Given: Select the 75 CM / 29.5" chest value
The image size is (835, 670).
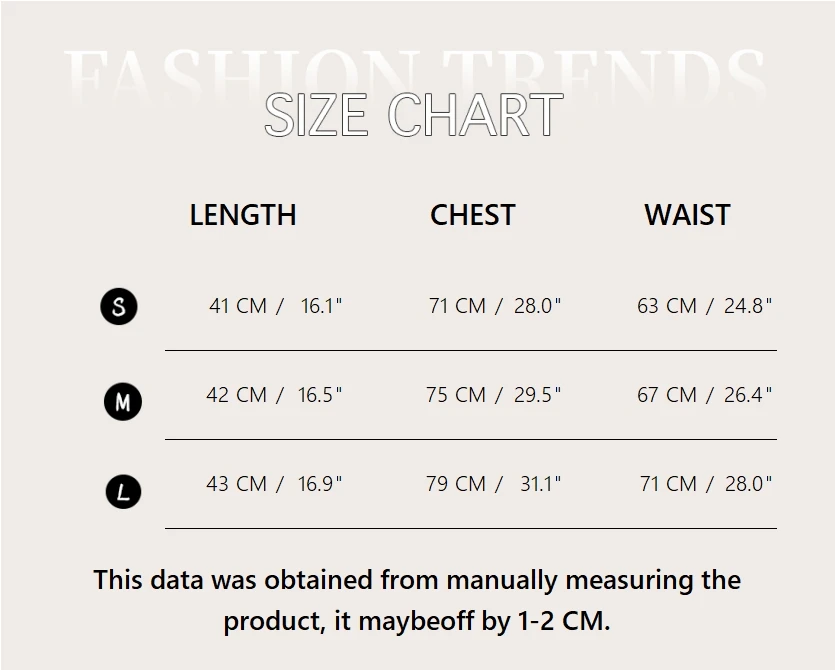Looking at the screenshot, I should click(x=493, y=395).
